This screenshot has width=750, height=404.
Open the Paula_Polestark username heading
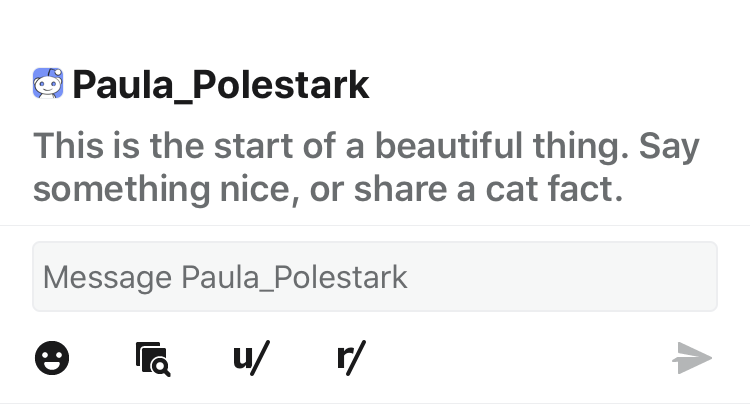coord(221,86)
